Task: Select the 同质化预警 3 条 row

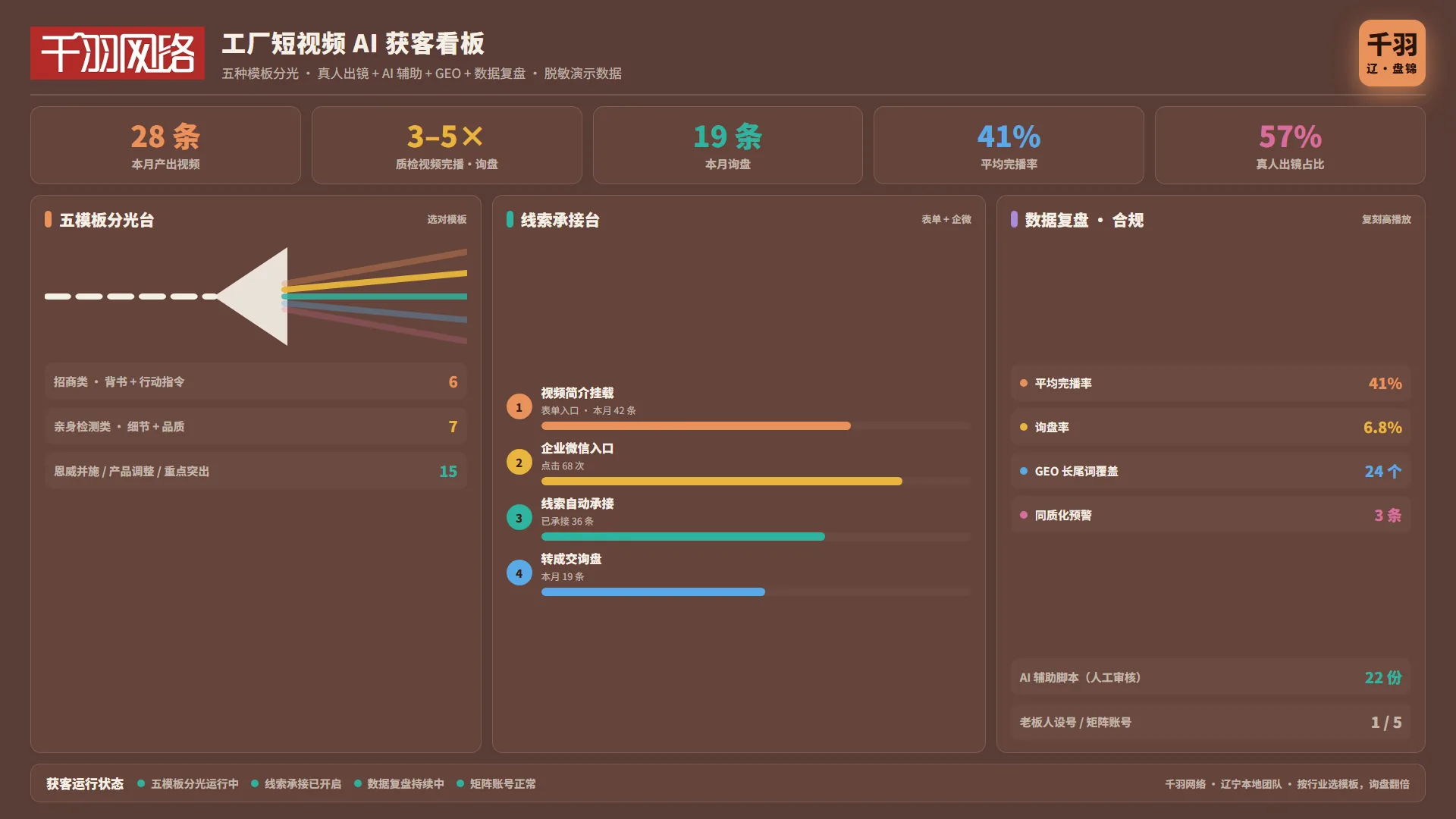Action: point(1210,515)
